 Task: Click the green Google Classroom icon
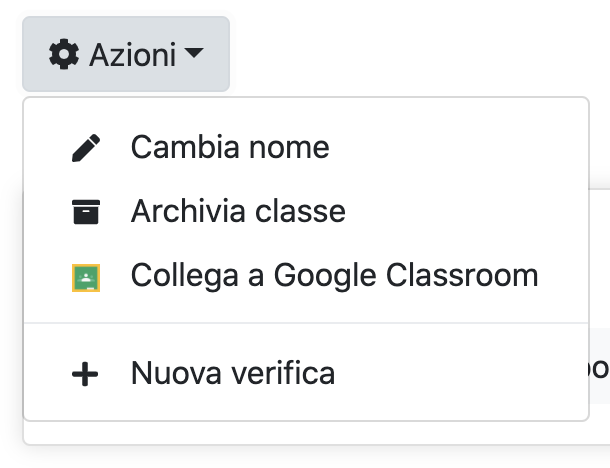[x=86, y=278]
